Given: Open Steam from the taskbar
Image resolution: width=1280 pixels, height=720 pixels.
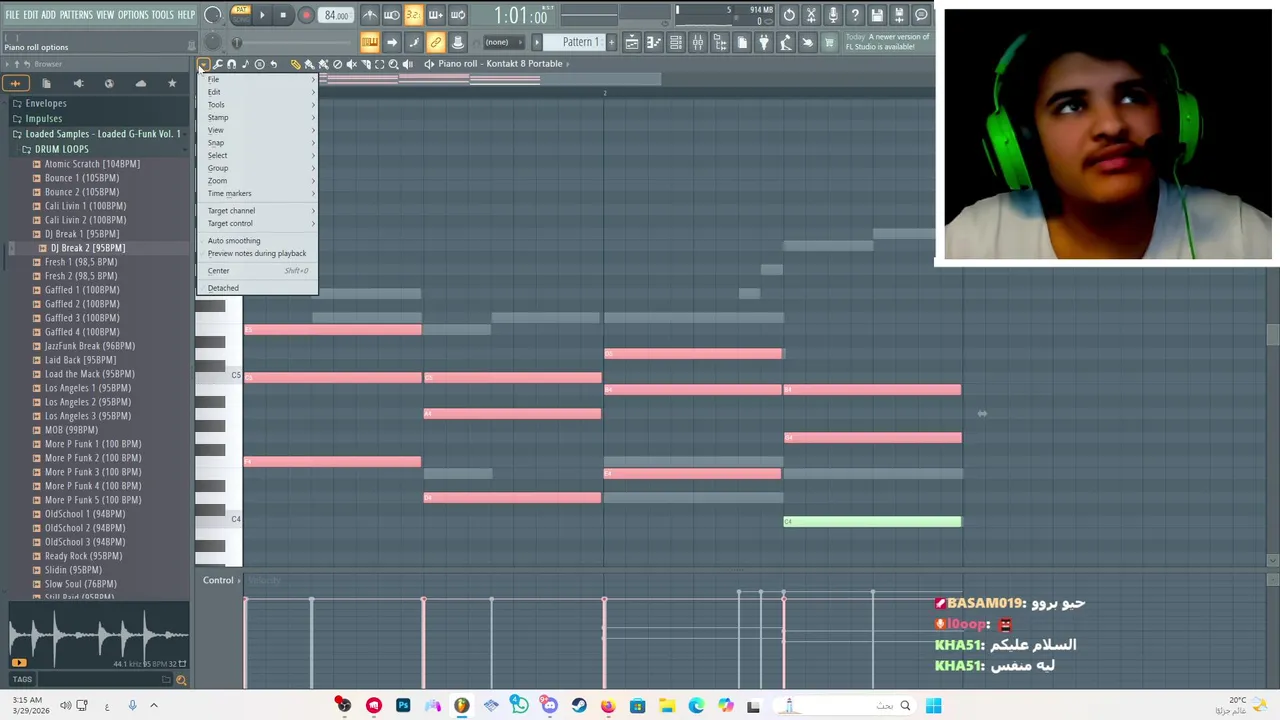Looking at the screenshot, I should click(x=579, y=706).
